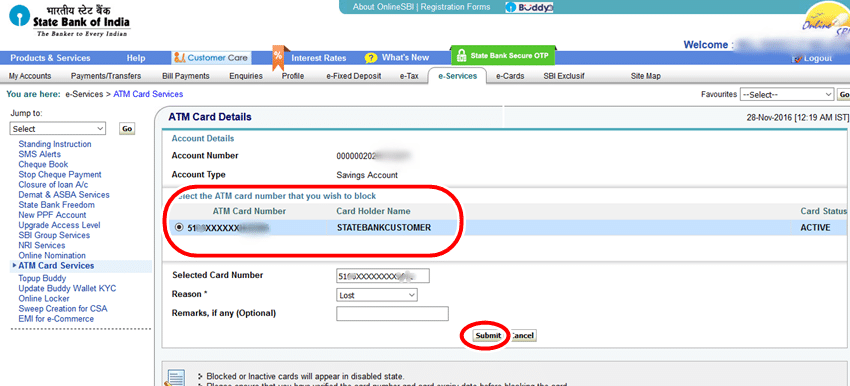850x386 pixels.
Task: Click the notes icon beside blocked cards info
Action: pyautogui.click(x=176, y=377)
